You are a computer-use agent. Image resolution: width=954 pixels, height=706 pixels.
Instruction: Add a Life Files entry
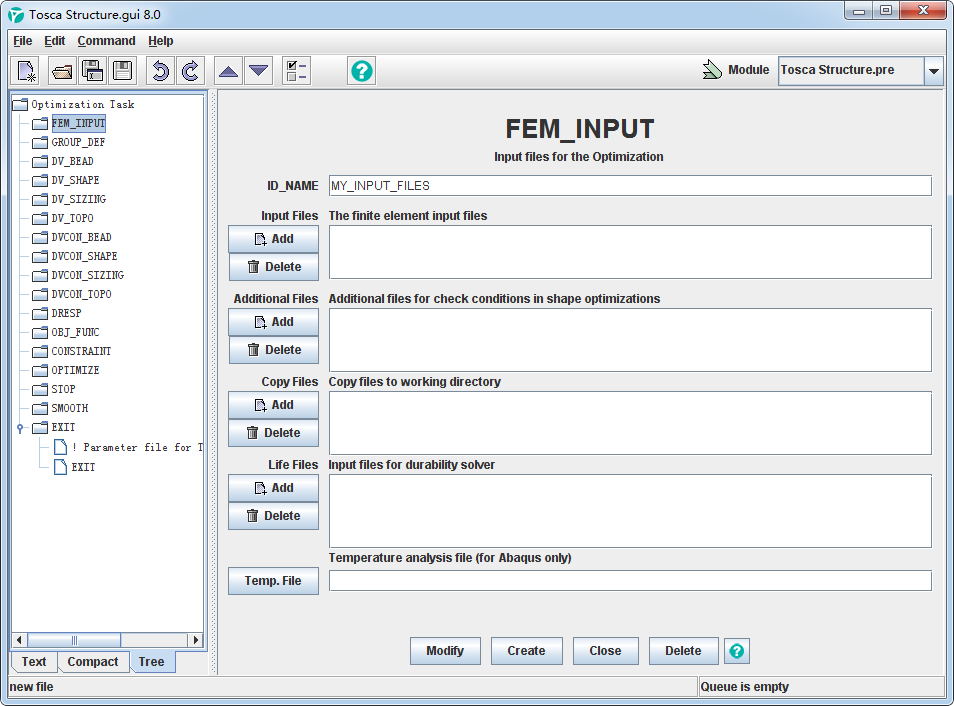coord(273,488)
